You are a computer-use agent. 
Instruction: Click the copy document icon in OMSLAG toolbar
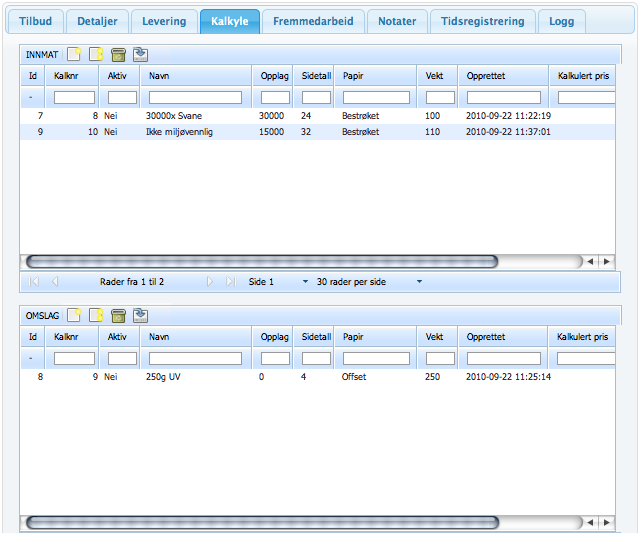tap(97, 315)
